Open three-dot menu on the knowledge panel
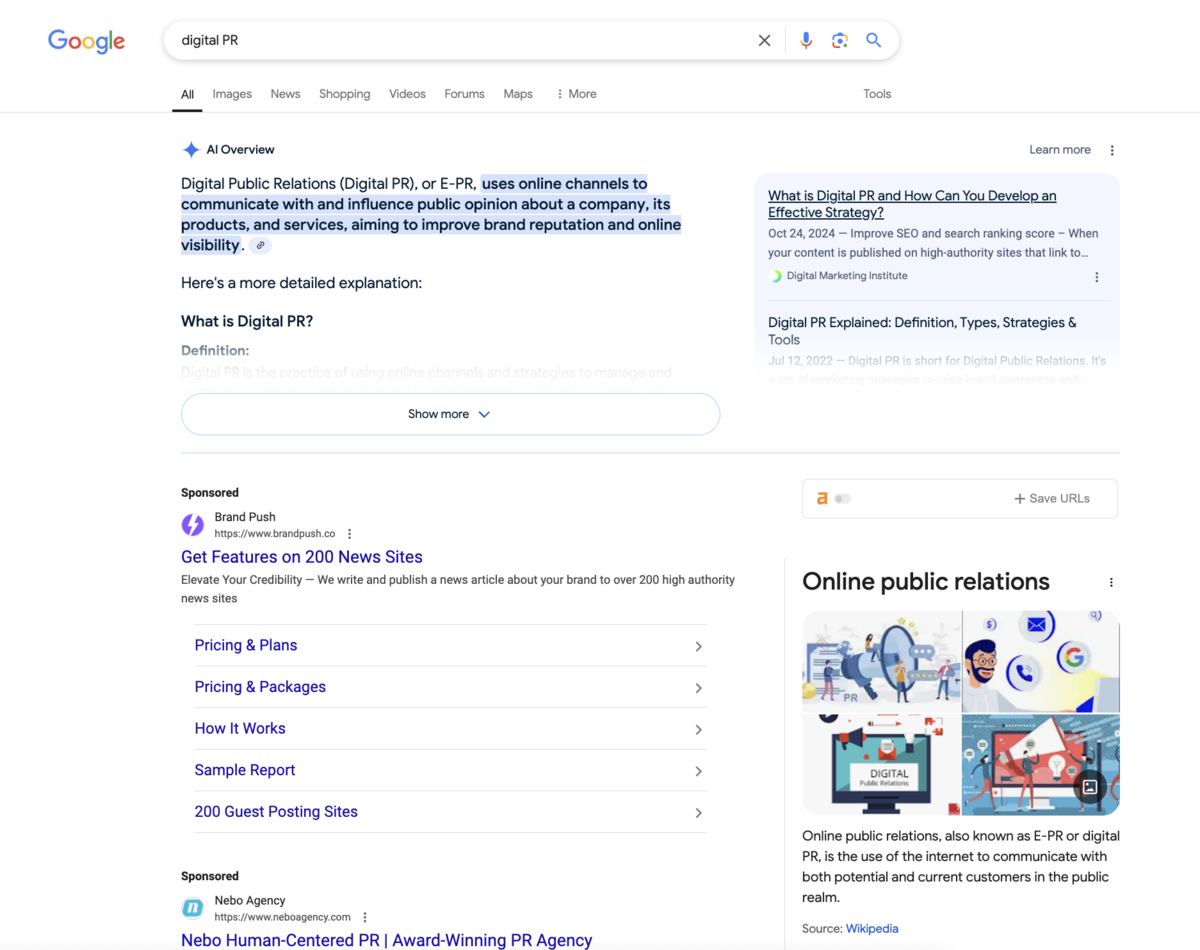Screen dimensions: 1200x950 [1110, 582]
